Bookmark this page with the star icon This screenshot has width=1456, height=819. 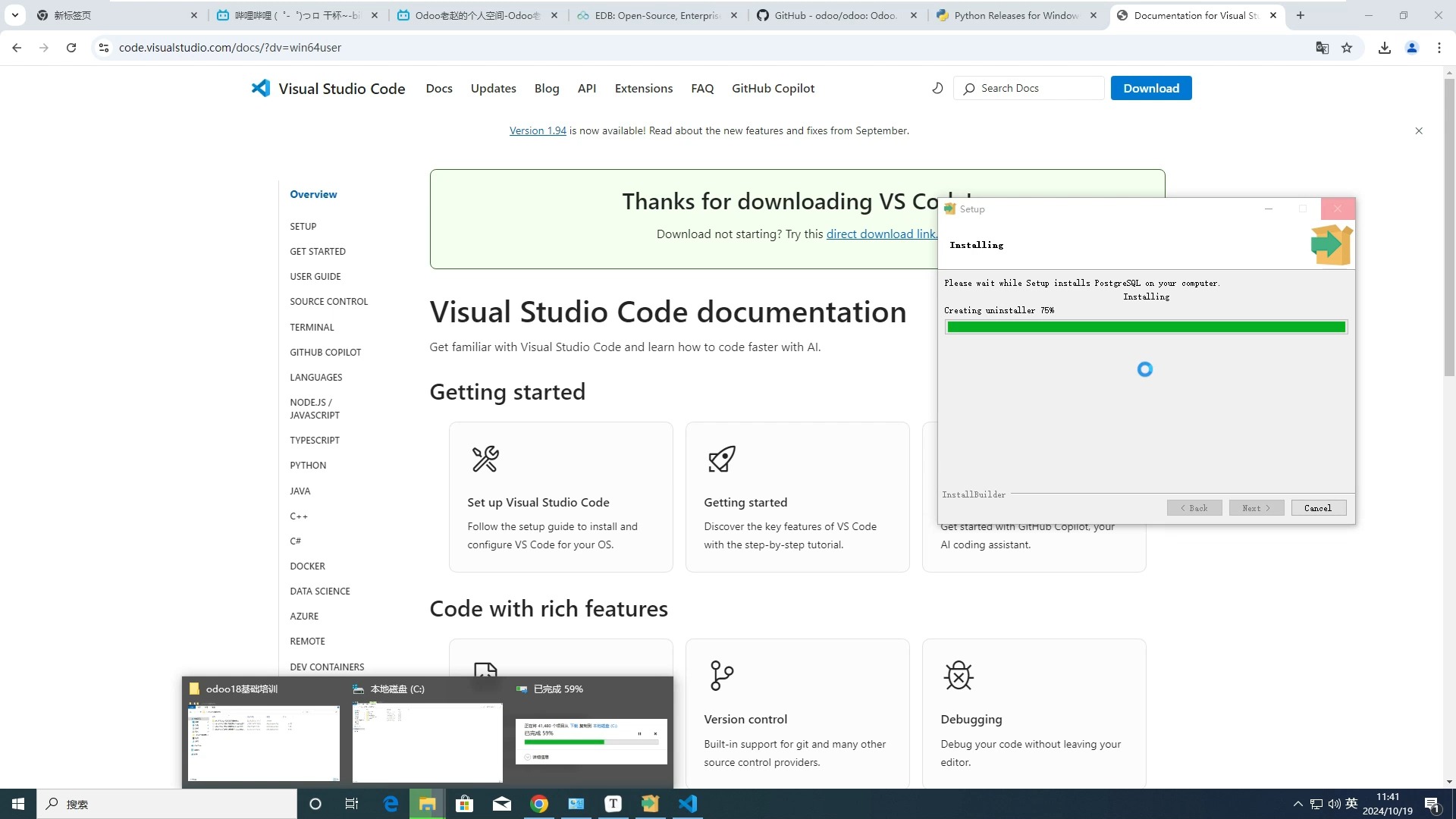tap(1347, 48)
